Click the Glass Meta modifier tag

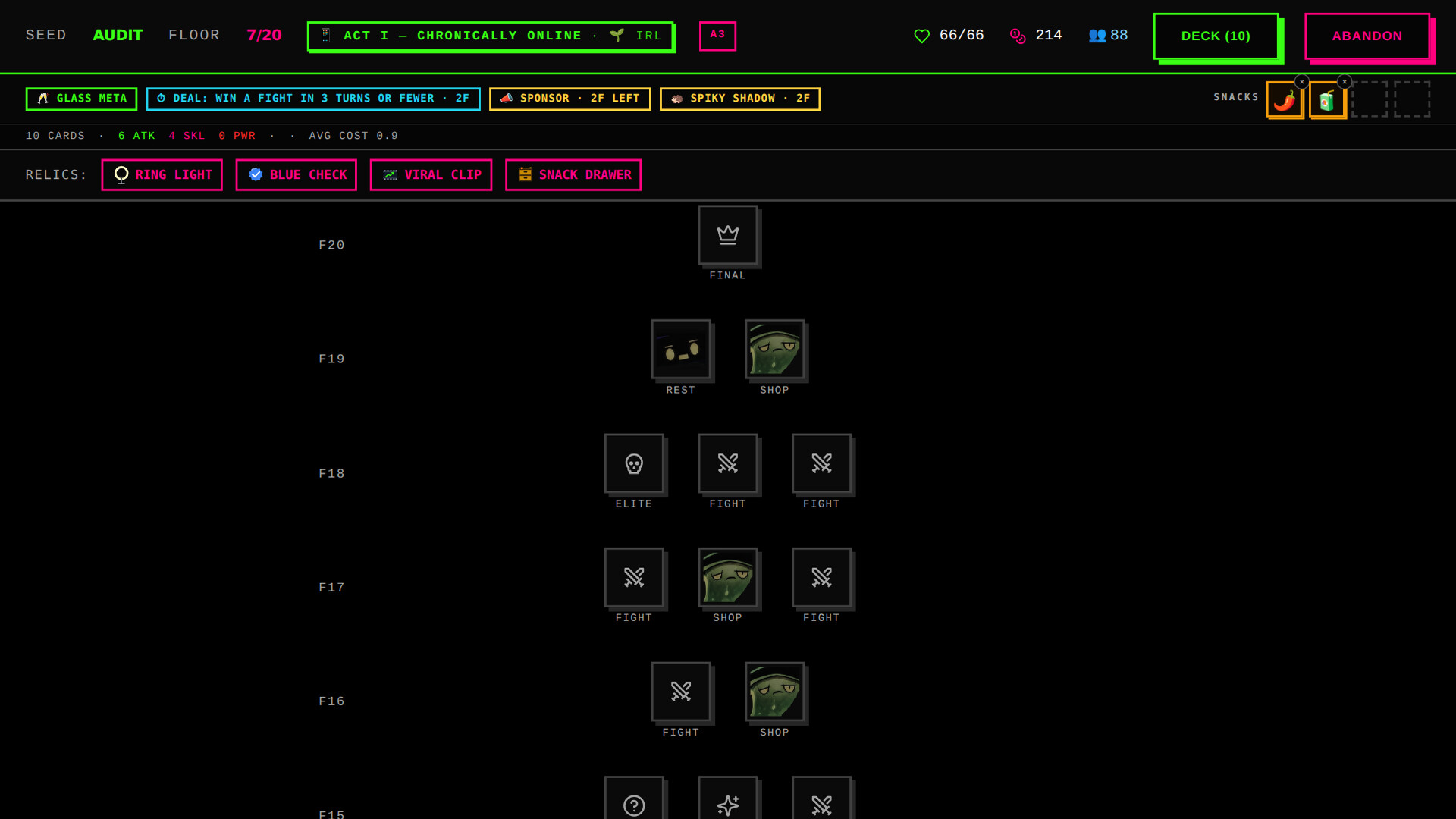[81, 99]
